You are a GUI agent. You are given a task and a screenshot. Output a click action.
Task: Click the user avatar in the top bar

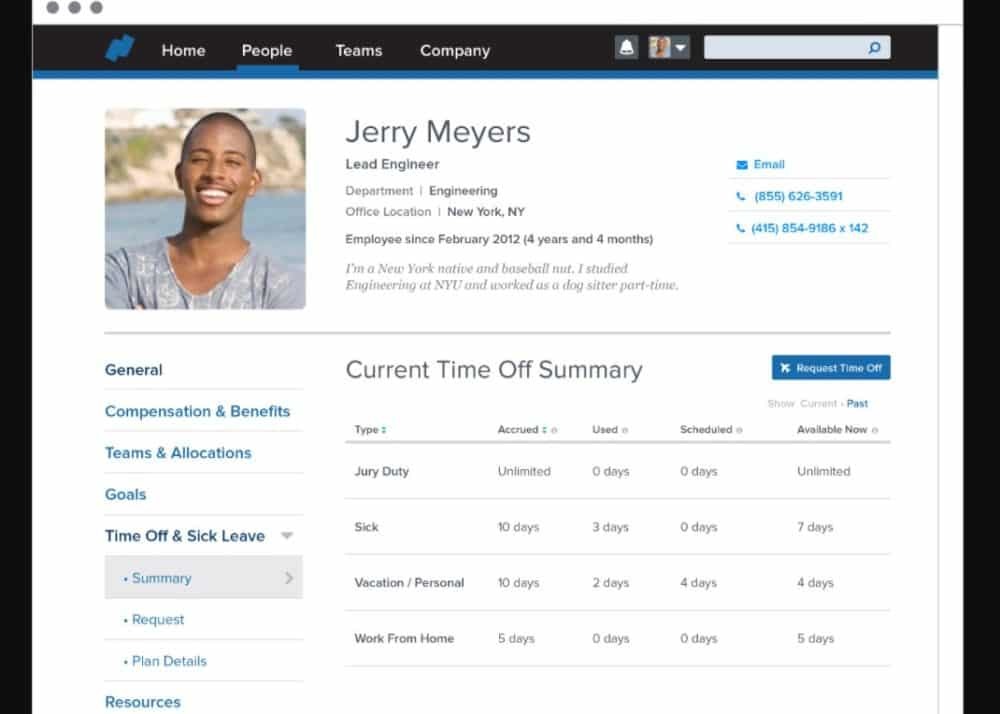pyautogui.click(x=659, y=48)
